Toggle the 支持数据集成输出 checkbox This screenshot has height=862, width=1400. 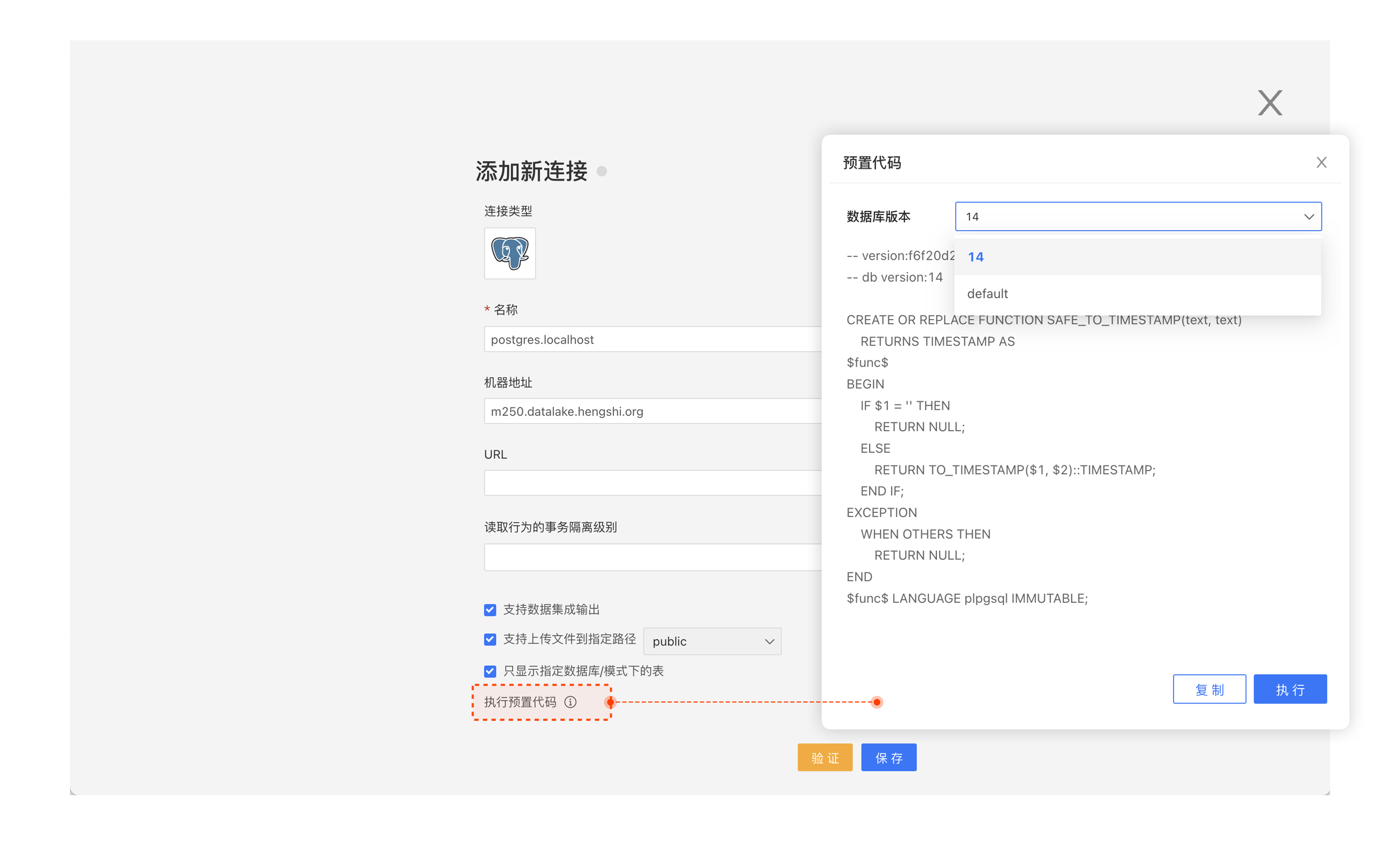[x=490, y=609]
